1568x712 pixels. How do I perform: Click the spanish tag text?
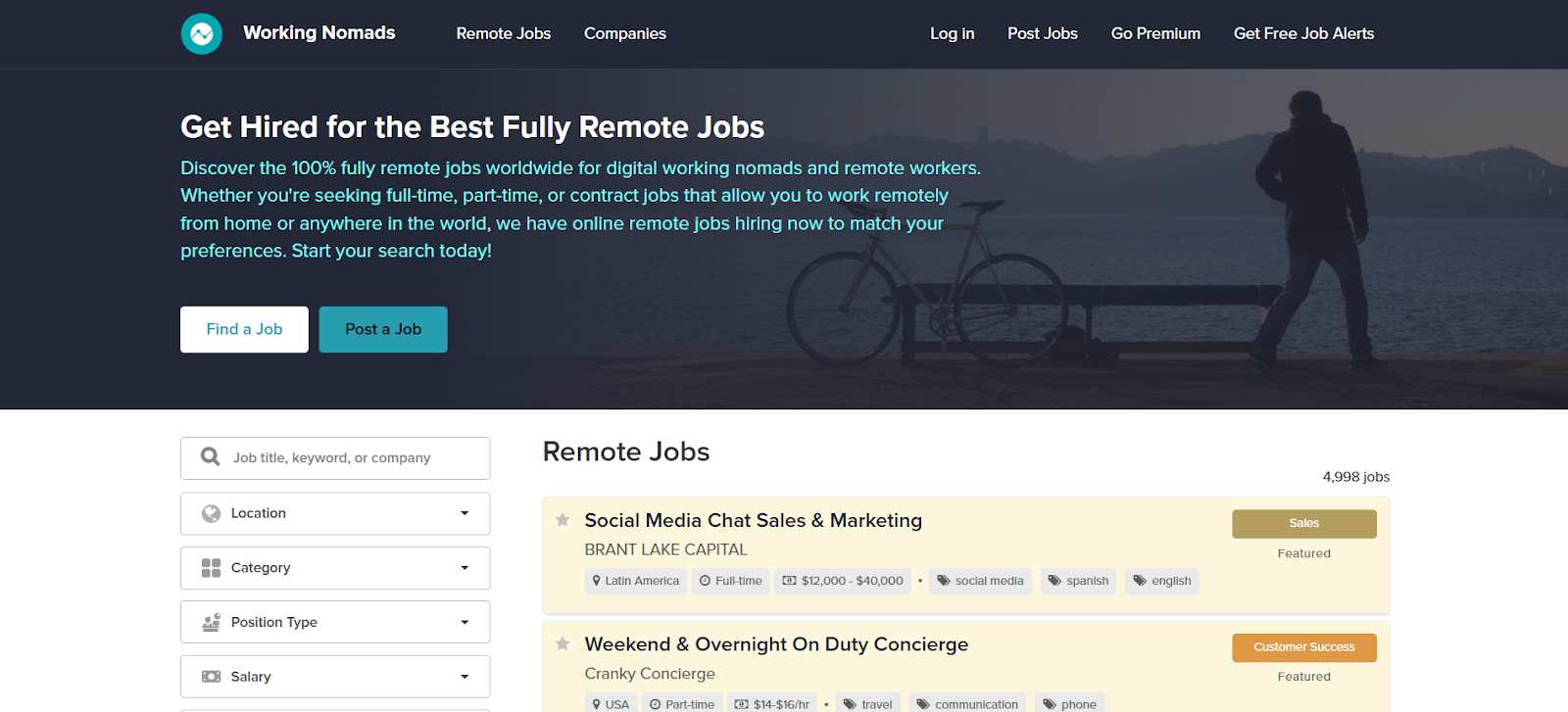click(1088, 581)
